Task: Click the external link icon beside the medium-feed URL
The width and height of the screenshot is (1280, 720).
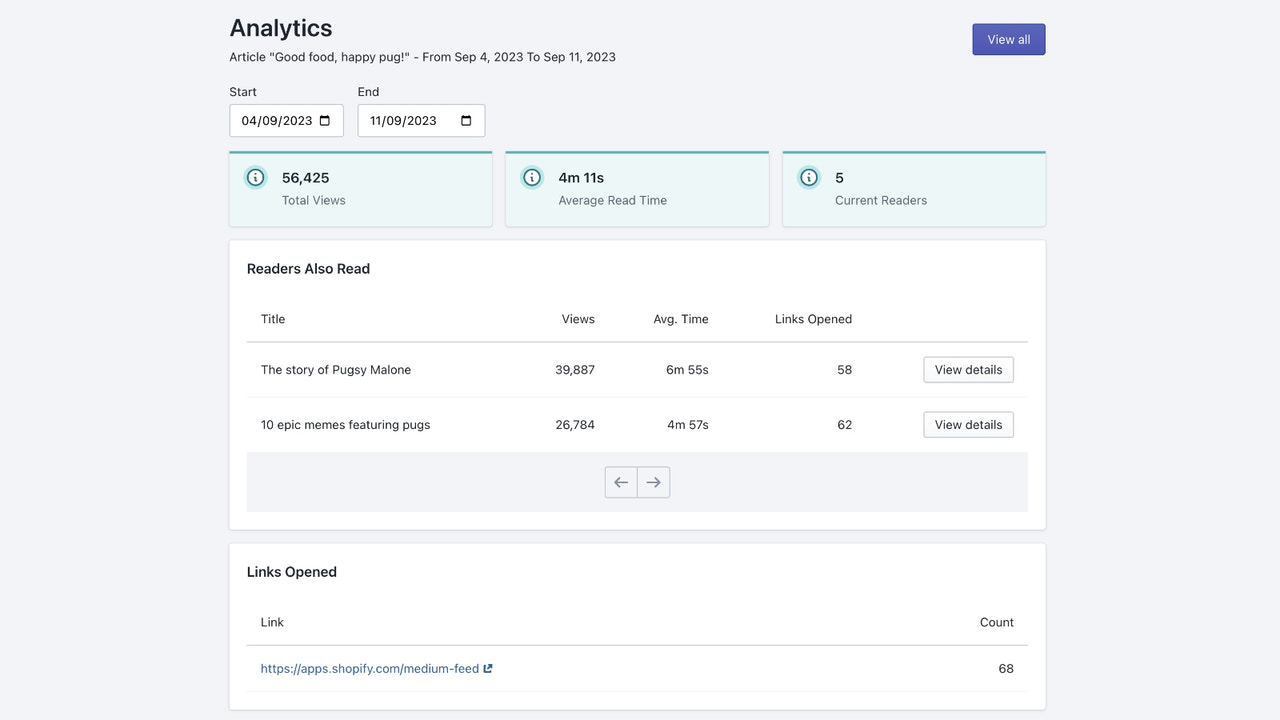Action: [488, 668]
